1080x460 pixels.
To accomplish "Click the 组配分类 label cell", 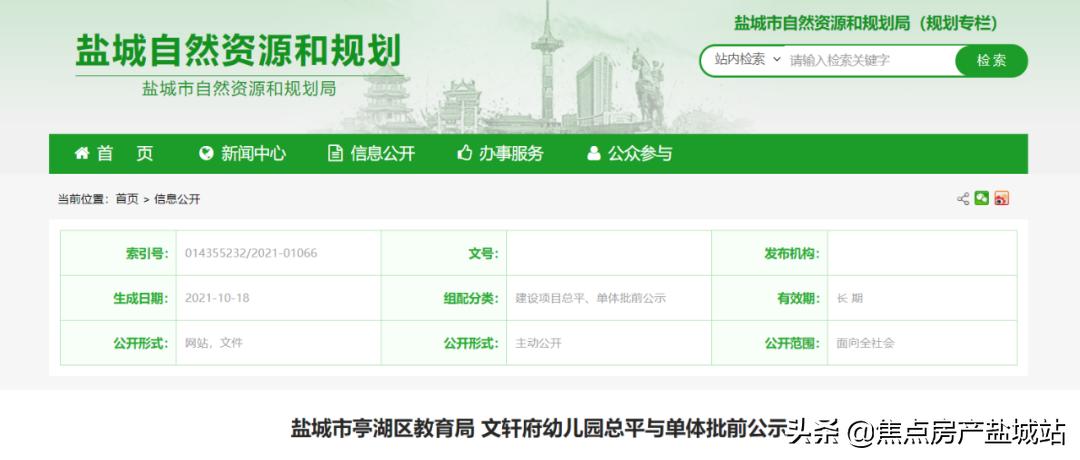I will click(444, 298).
